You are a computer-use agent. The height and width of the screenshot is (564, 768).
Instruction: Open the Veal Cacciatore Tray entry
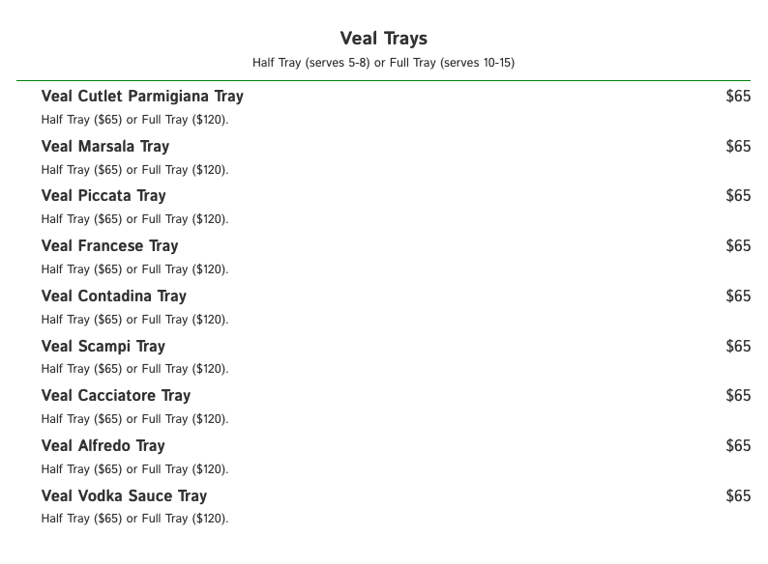116,396
